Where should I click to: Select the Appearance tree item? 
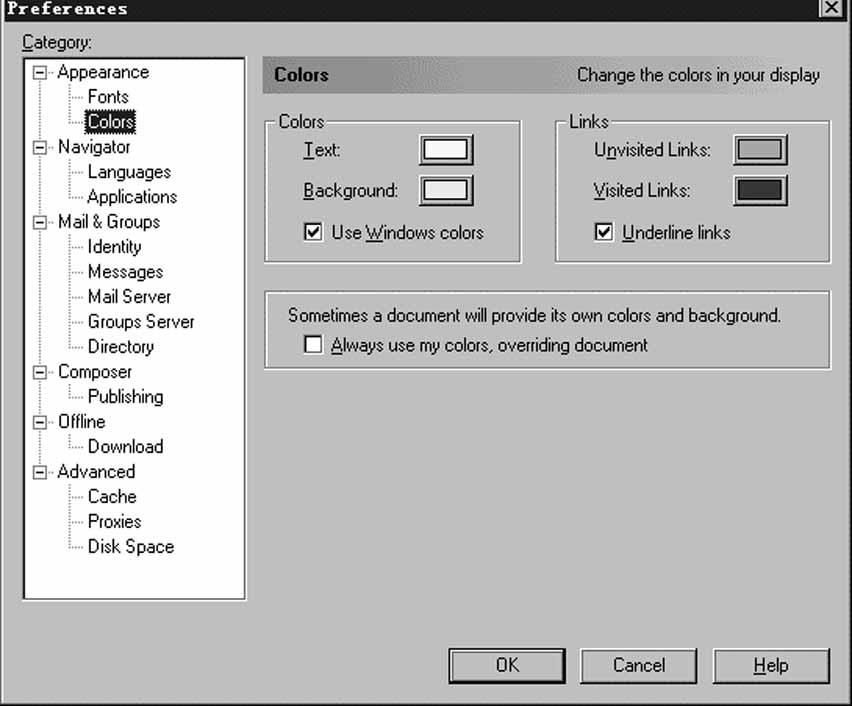coord(103,72)
